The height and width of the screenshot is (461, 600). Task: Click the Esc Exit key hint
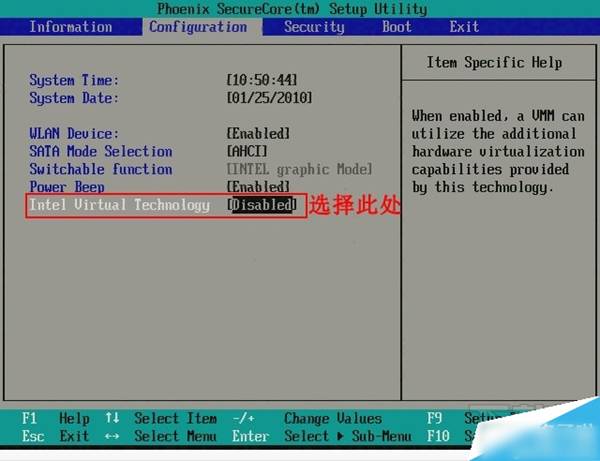coord(55,436)
